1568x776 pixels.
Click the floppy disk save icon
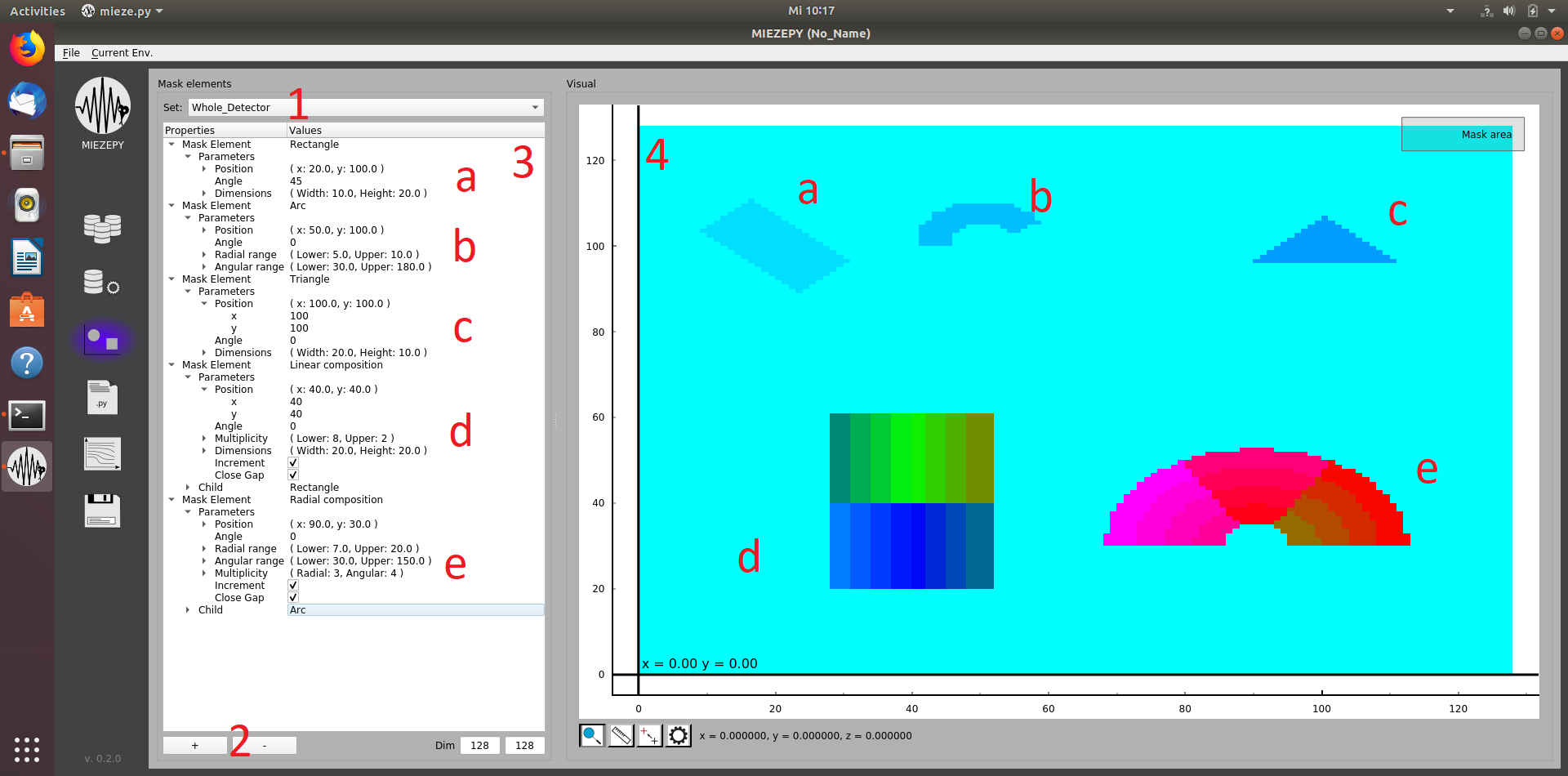(102, 511)
